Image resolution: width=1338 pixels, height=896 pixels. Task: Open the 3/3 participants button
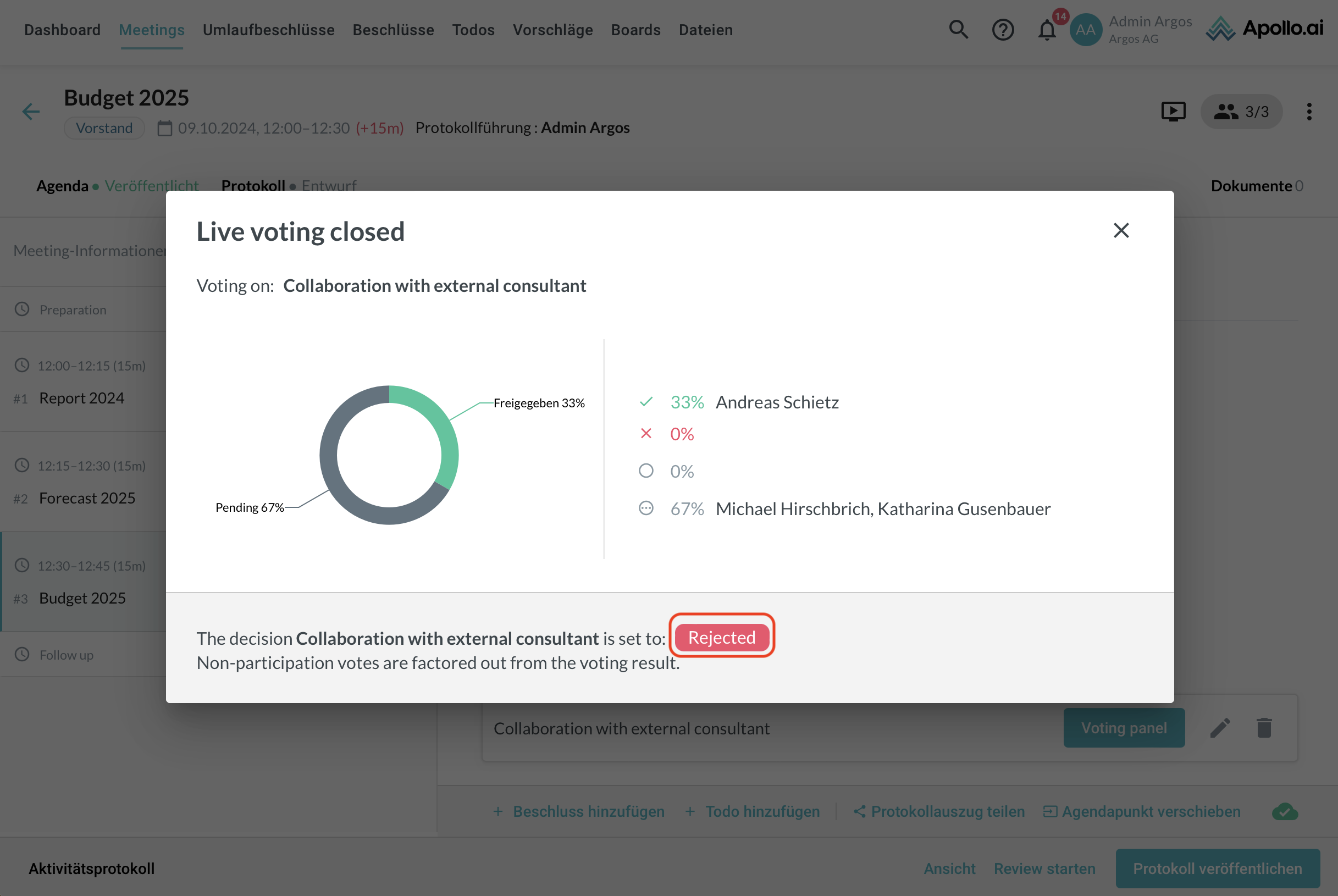point(1241,112)
